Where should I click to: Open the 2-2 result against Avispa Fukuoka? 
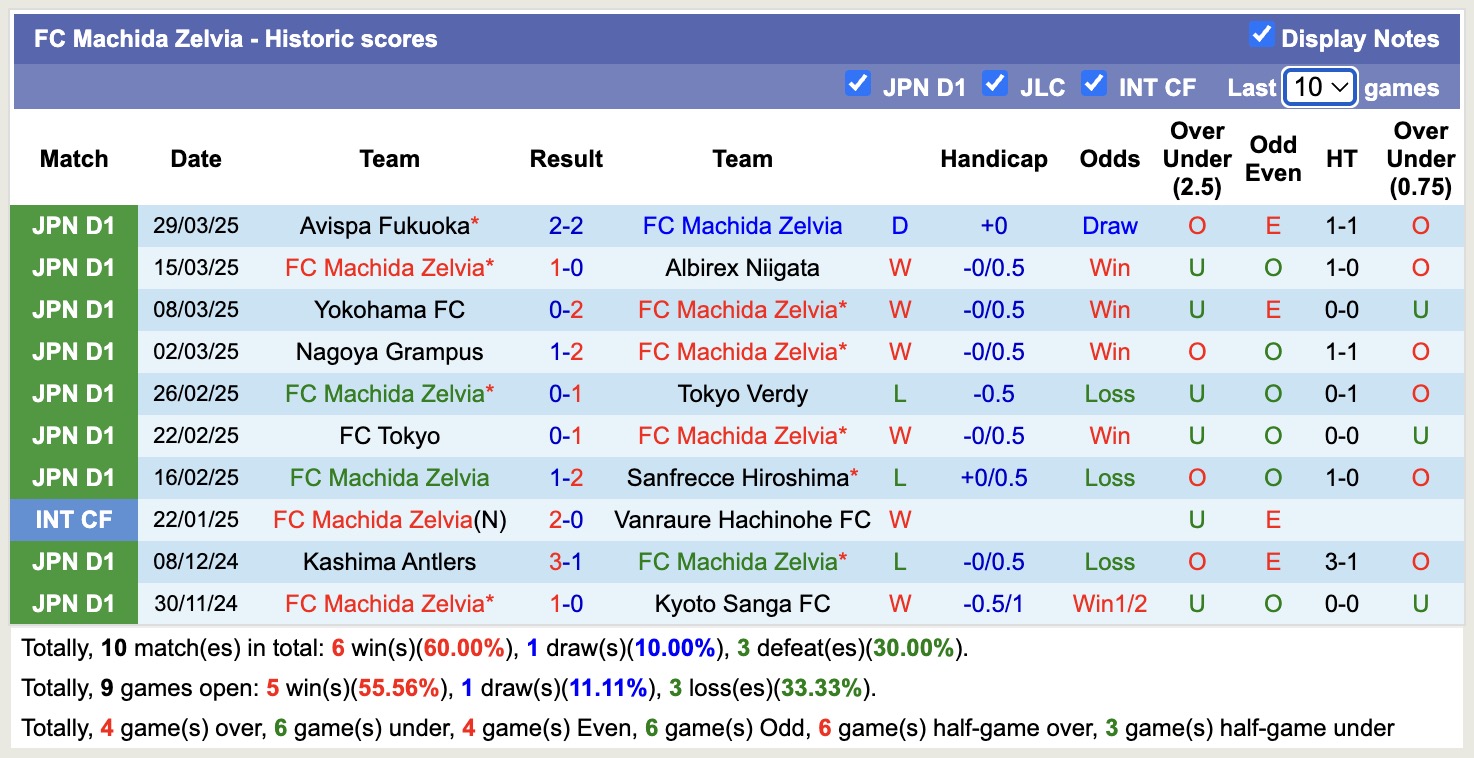pyautogui.click(x=566, y=225)
